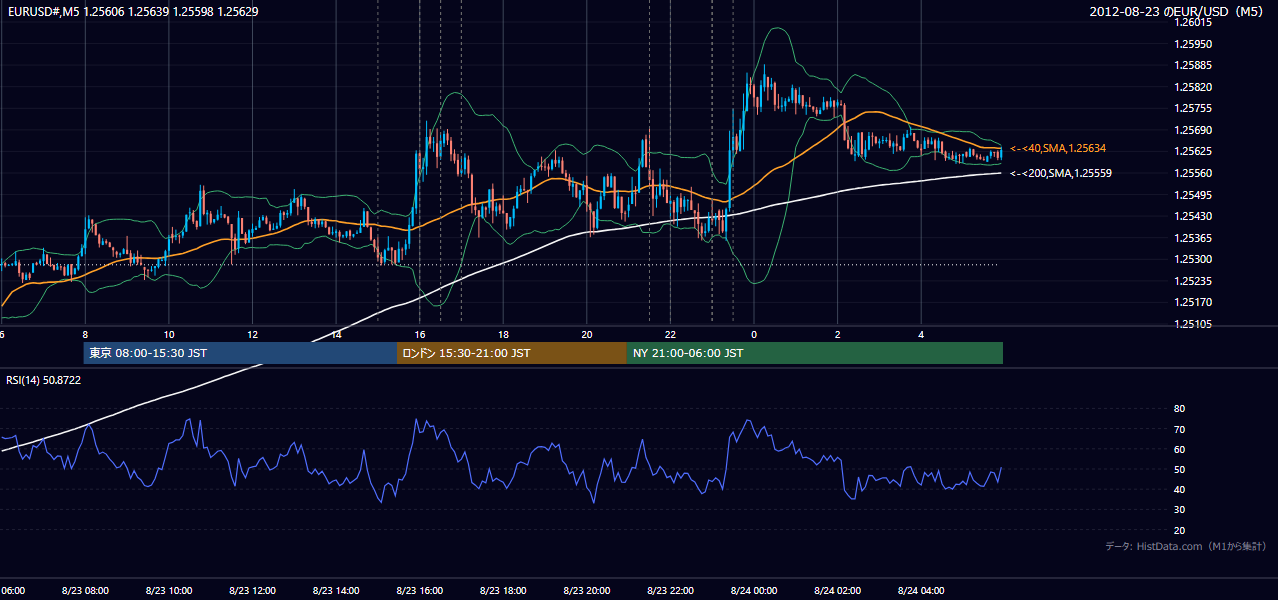Click the London 15:30-21:00 JST session bar
Screen dimensions: 1278x600
pyautogui.click(x=512, y=353)
